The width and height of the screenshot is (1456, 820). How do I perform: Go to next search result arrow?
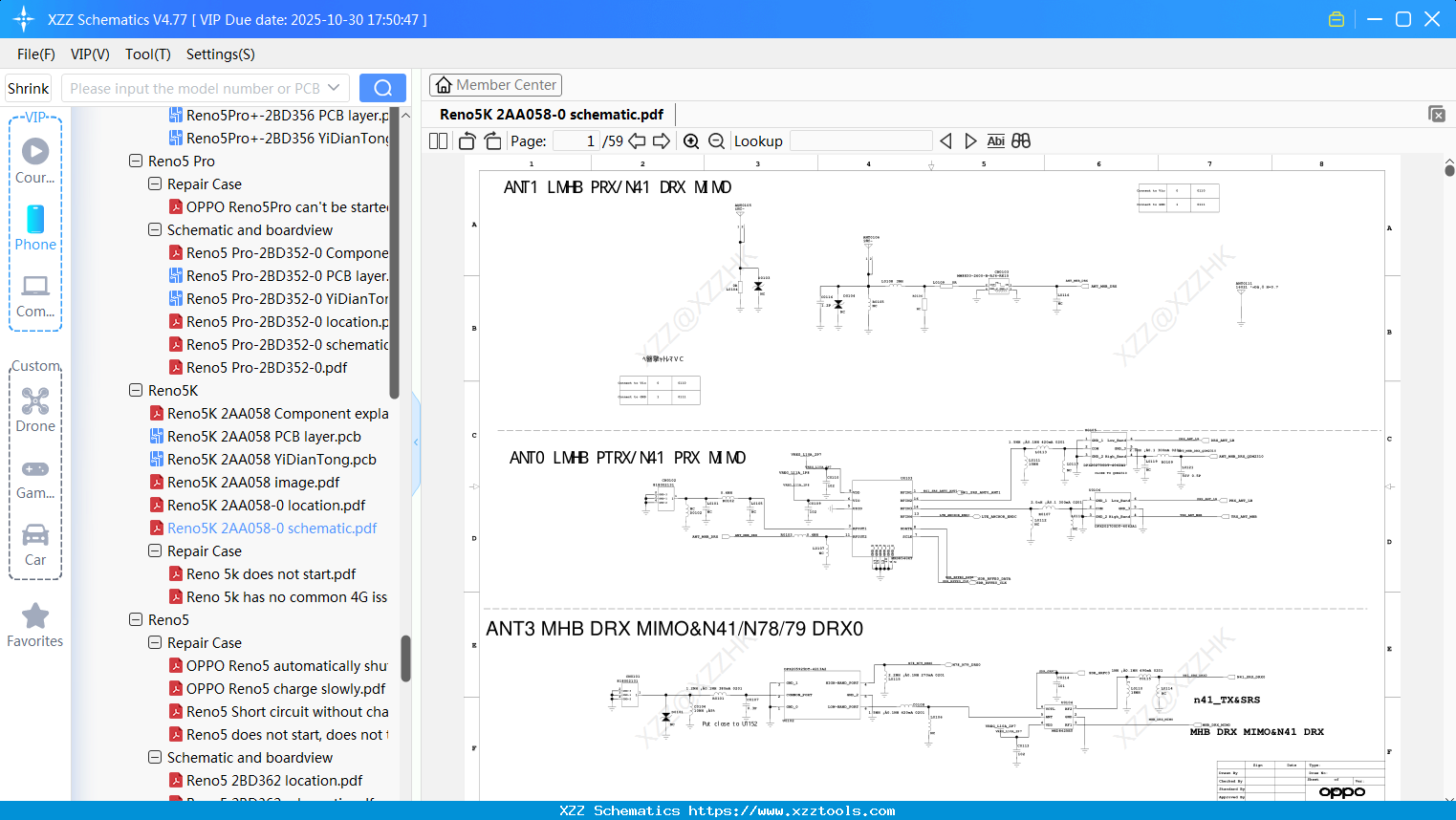click(969, 140)
